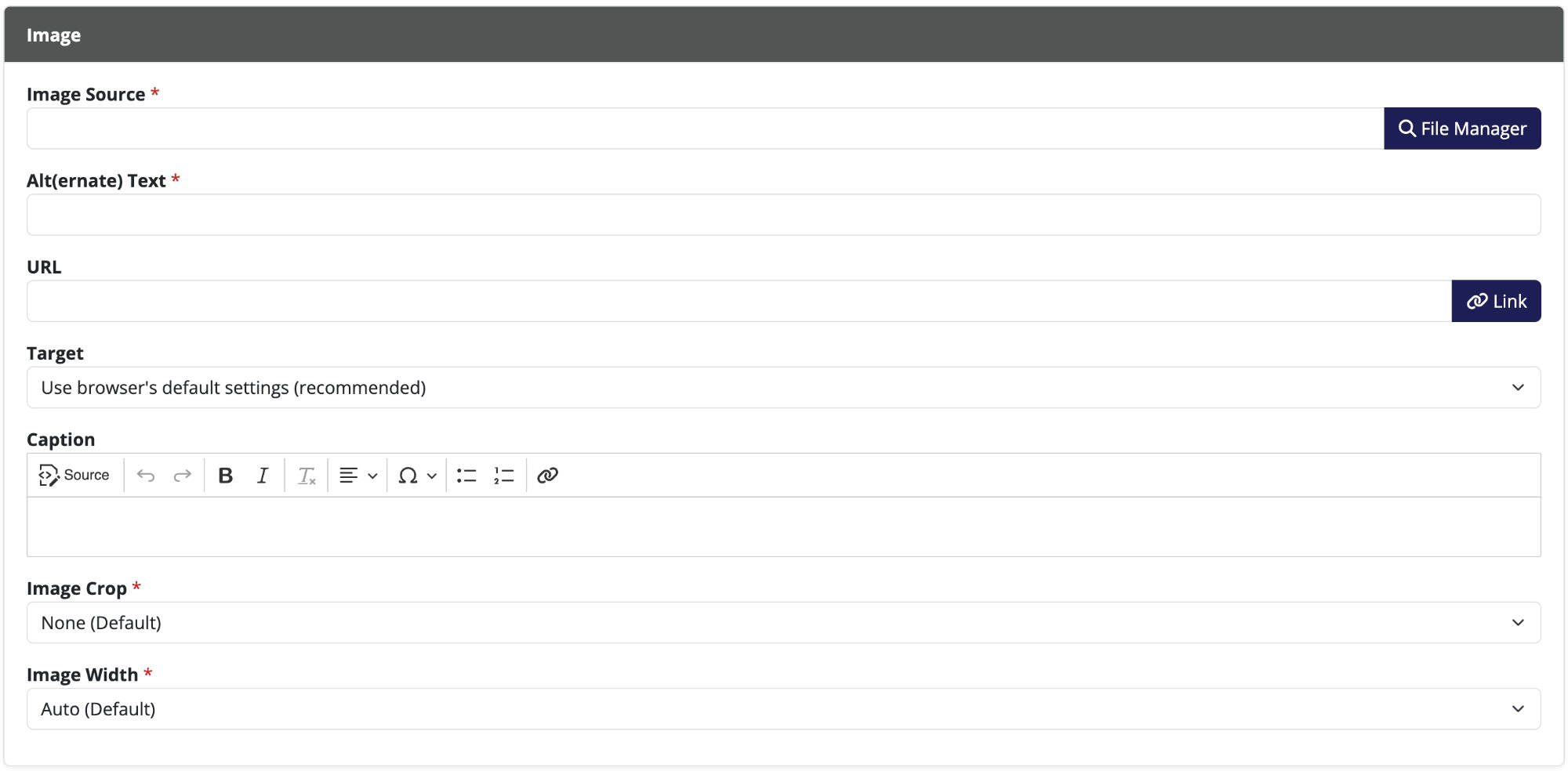Click the Redo icon in Caption toolbar
1568x771 pixels.
coord(181,475)
